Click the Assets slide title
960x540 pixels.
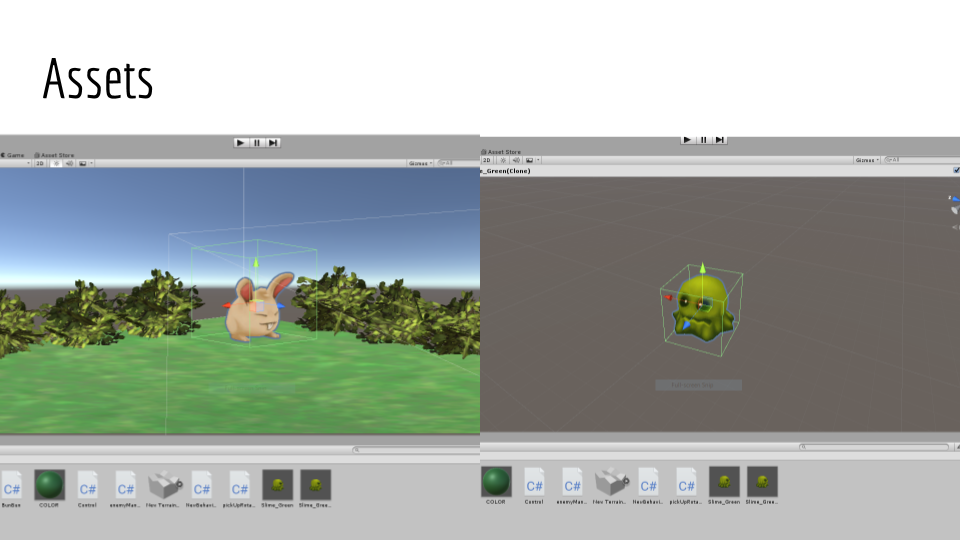(x=98, y=79)
